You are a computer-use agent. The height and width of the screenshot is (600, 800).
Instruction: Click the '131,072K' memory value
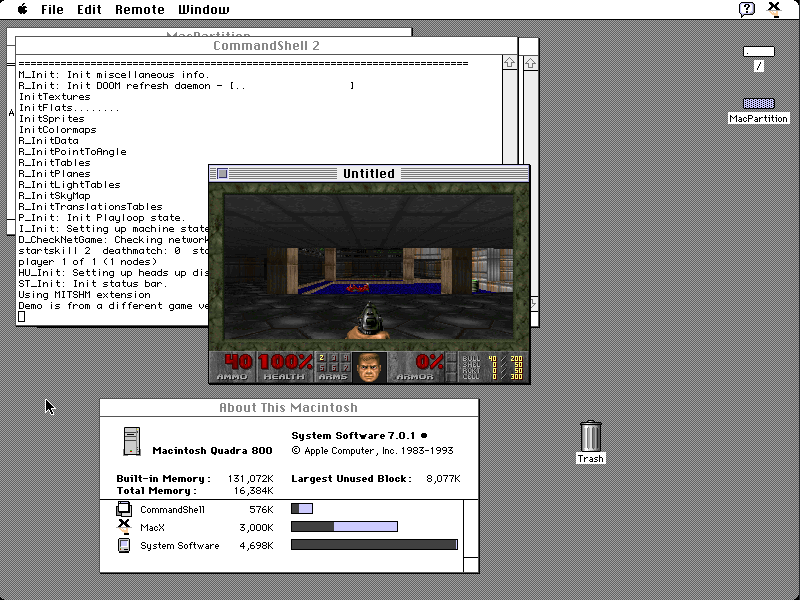tap(251, 479)
